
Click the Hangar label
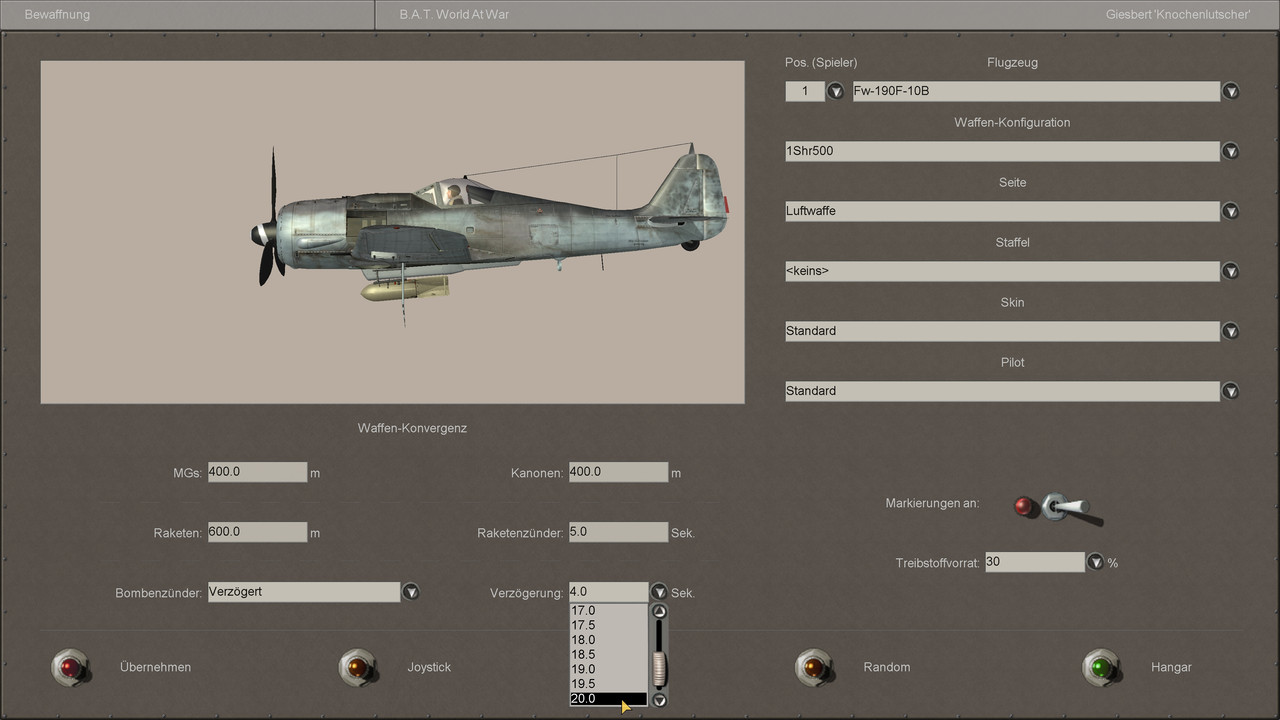click(1171, 667)
